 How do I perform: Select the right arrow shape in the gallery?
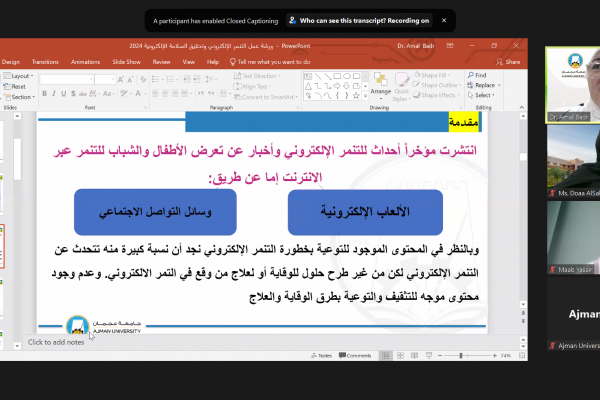point(337,86)
